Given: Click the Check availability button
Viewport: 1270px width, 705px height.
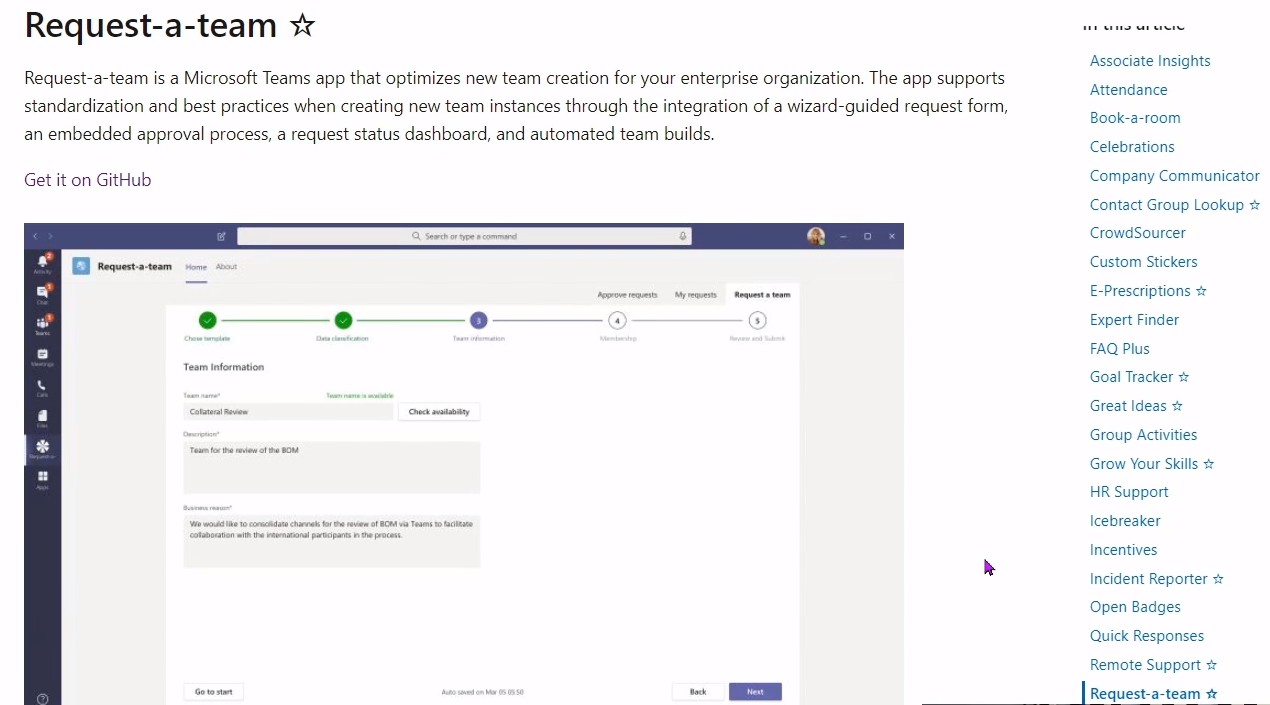Looking at the screenshot, I should (439, 411).
